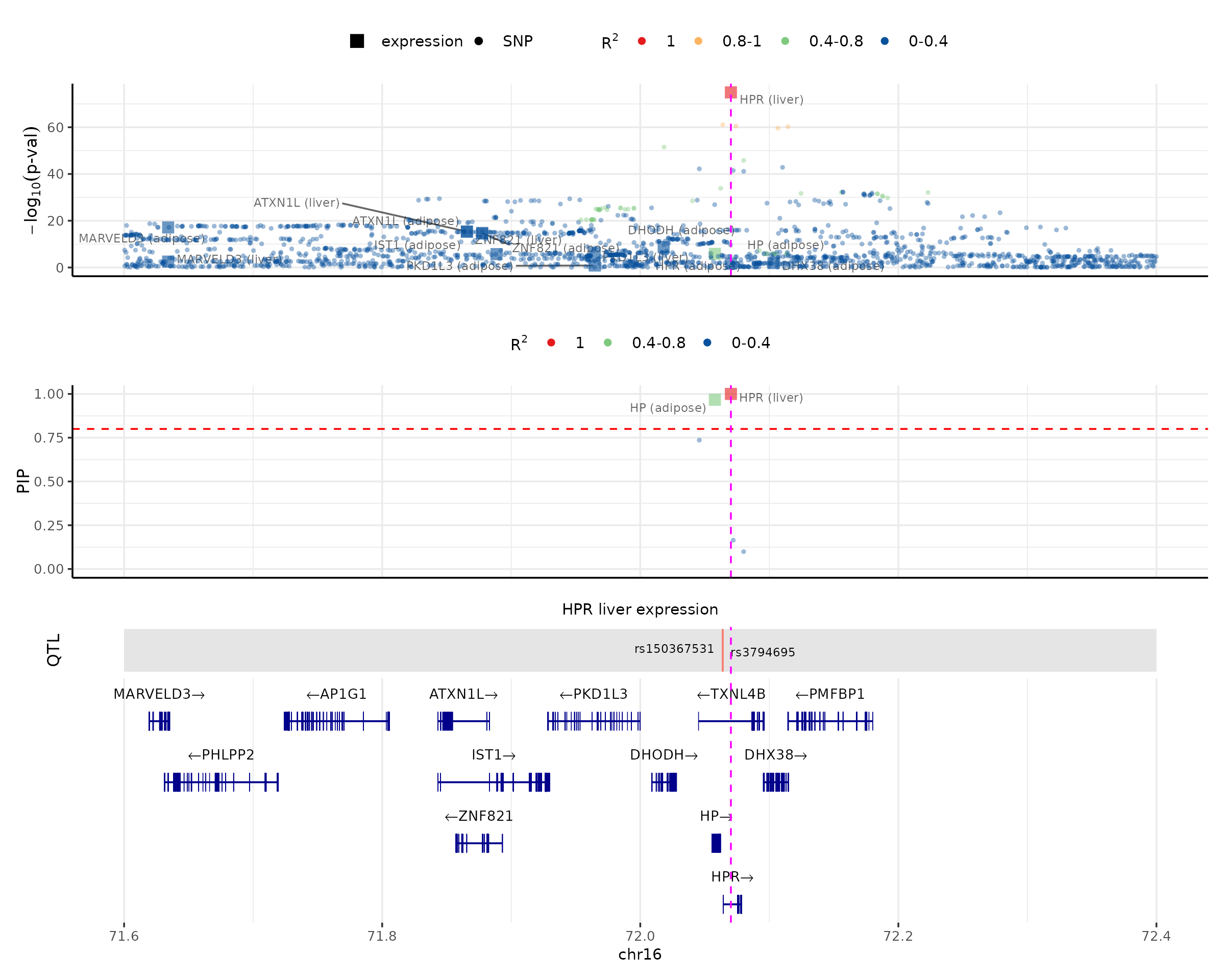Click the ATXN1L (liver) annotation label
The image size is (1225, 980).
[x=296, y=203]
